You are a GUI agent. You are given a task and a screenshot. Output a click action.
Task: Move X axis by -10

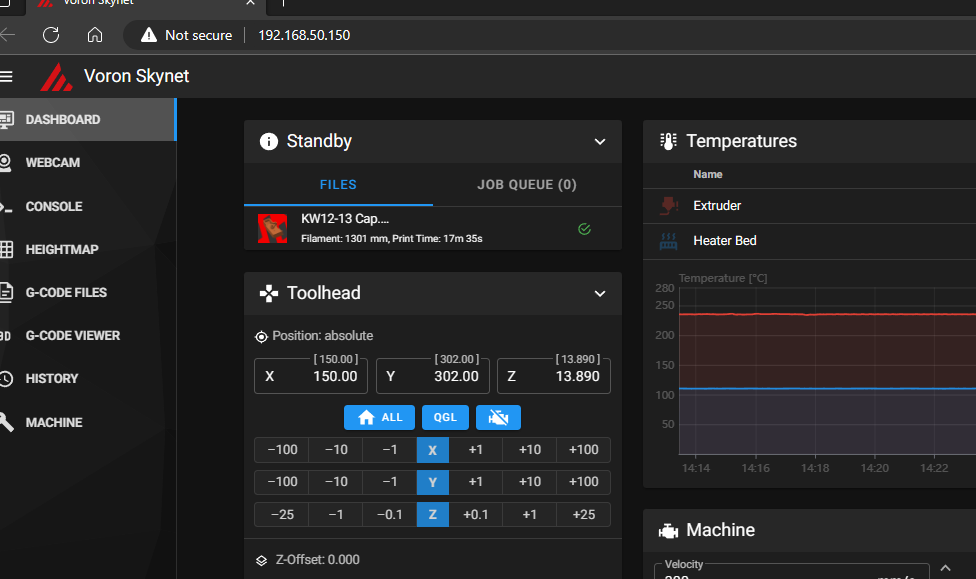tap(336, 450)
